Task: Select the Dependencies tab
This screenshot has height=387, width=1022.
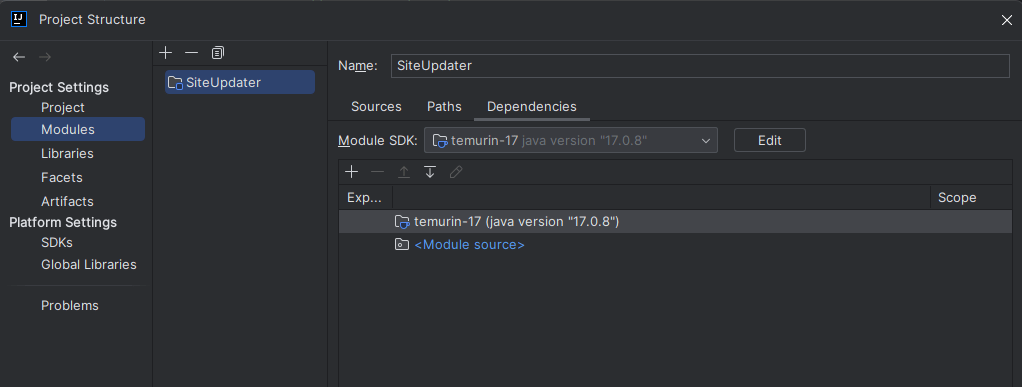Action: click(x=531, y=107)
